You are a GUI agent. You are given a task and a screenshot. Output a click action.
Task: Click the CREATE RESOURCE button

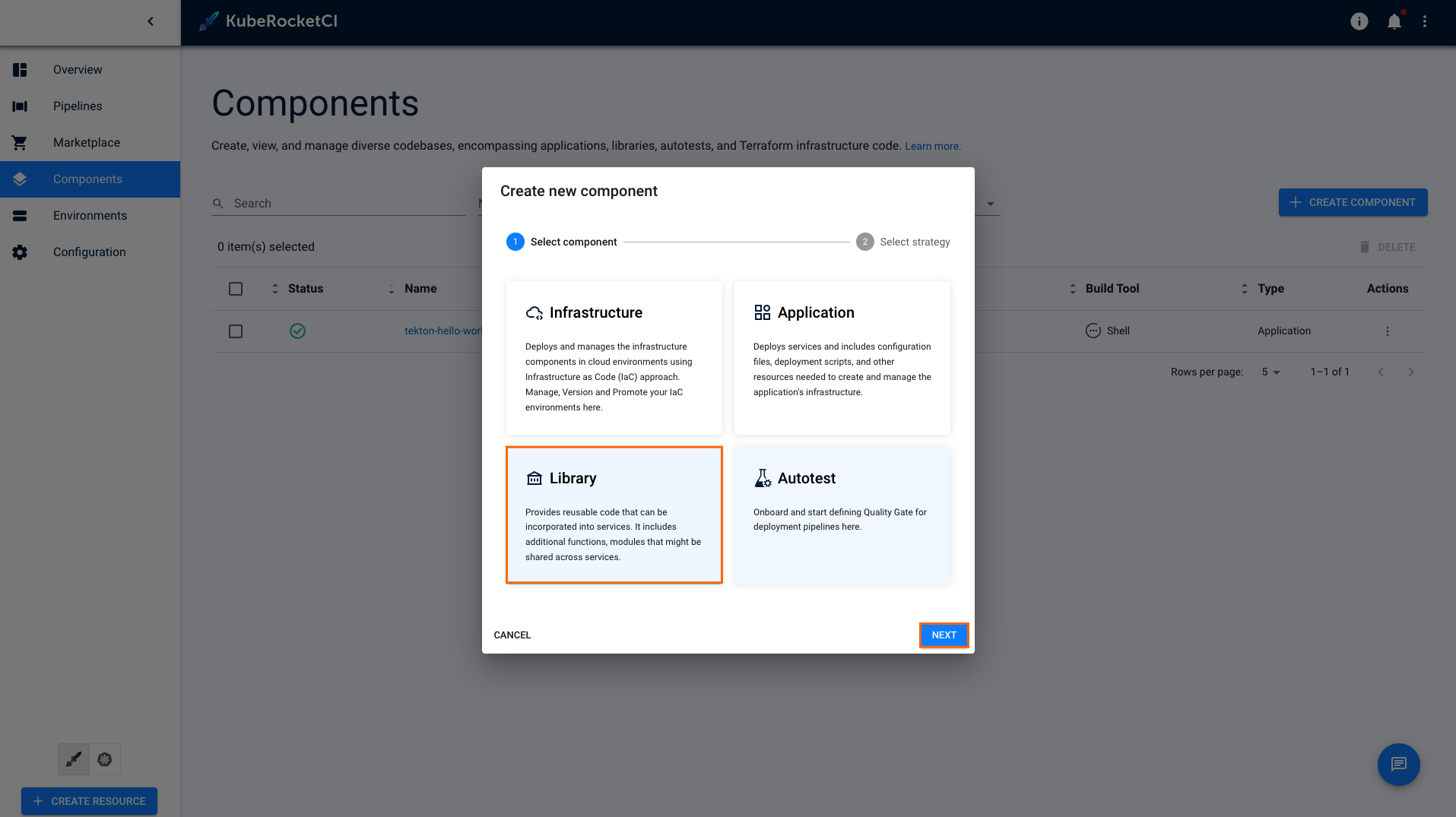(x=89, y=801)
